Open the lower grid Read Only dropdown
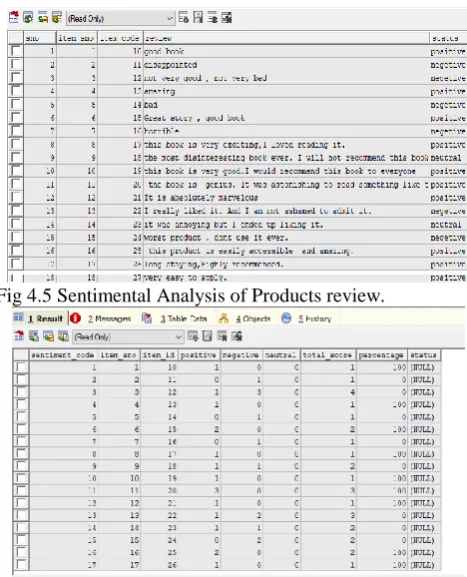This screenshot has height=577, width=467. tap(128, 336)
